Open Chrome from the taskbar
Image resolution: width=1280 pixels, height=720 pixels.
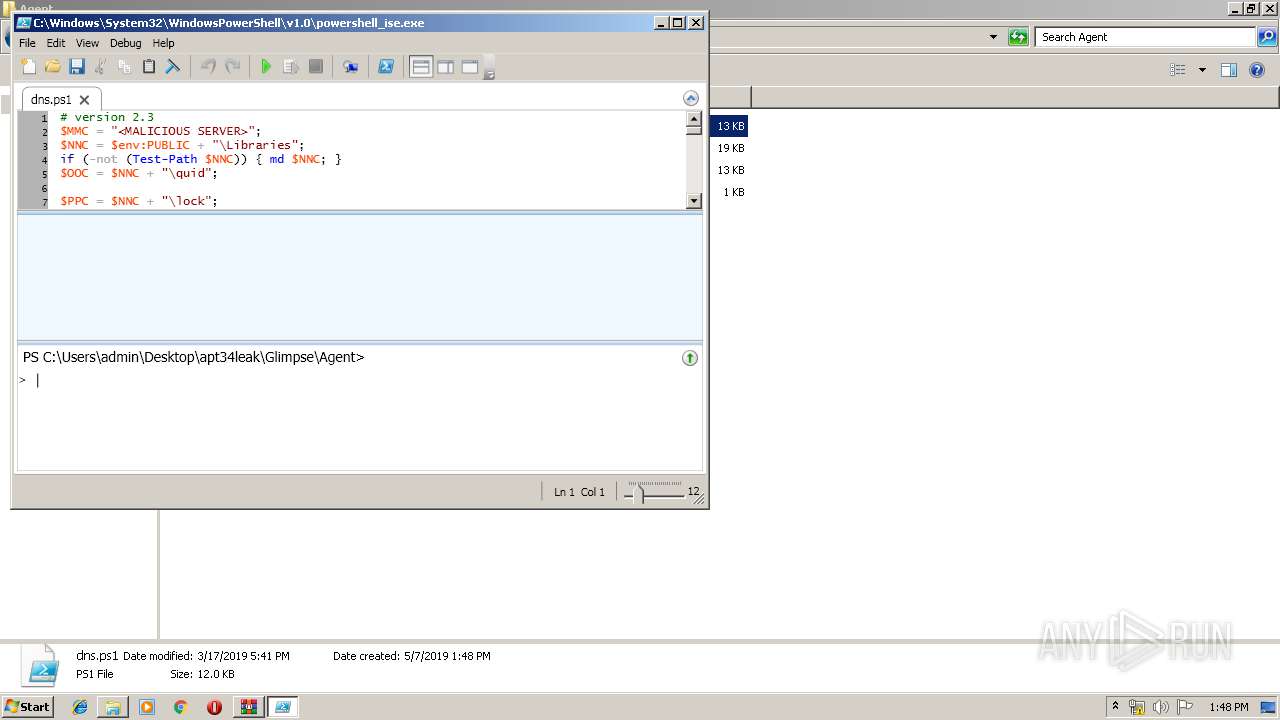(180, 707)
